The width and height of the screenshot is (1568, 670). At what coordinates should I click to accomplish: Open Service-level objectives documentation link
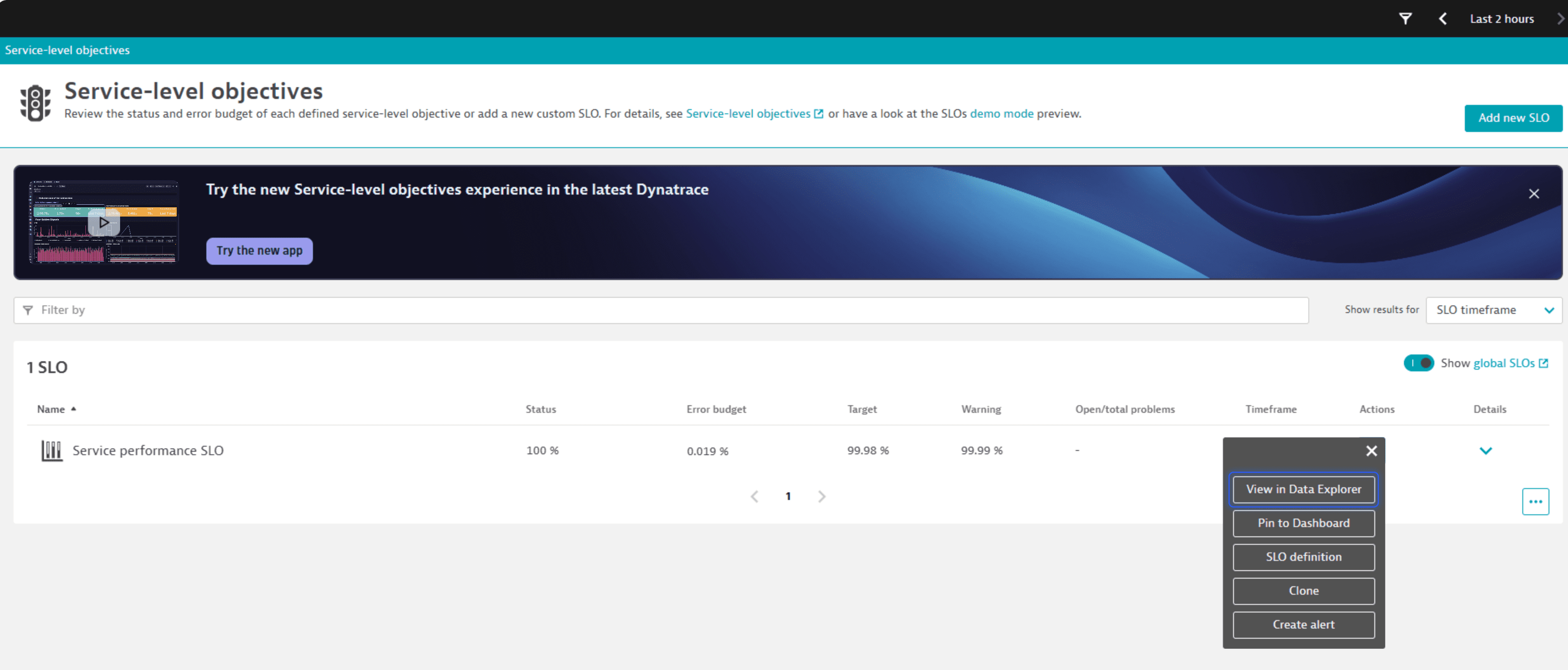(x=754, y=114)
